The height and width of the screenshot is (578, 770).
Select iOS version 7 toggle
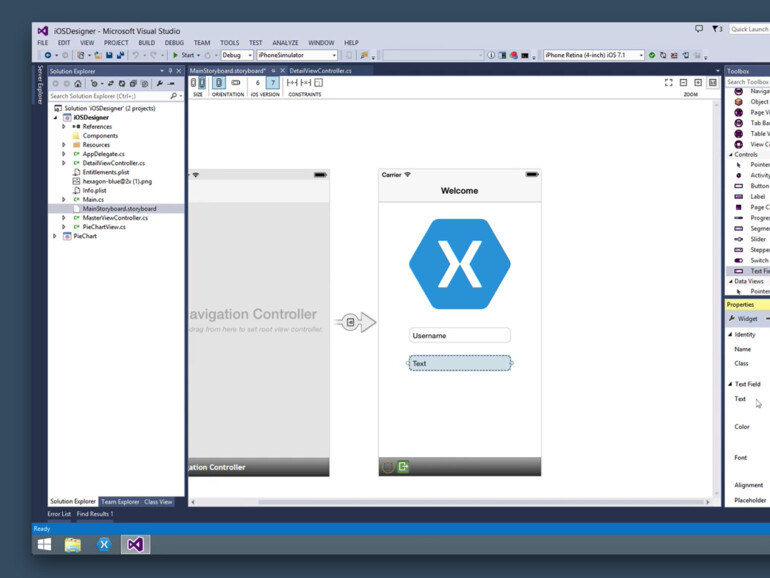(x=273, y=83)
